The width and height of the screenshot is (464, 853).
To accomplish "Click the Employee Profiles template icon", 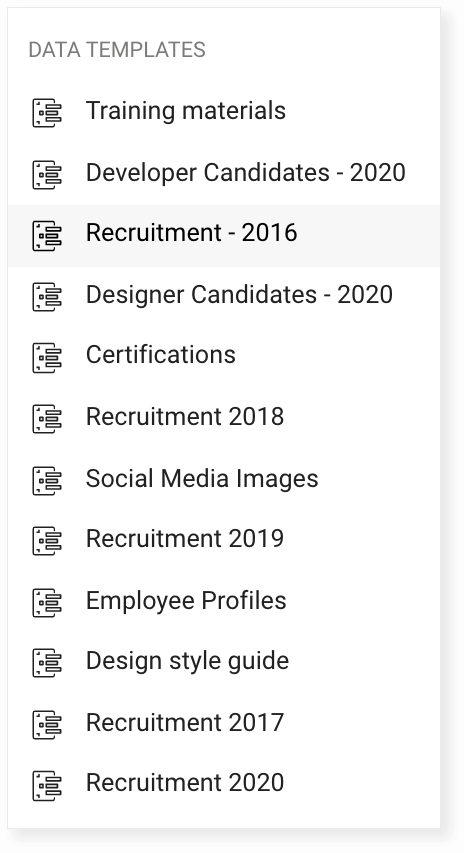I will click(x=47, y=603).
